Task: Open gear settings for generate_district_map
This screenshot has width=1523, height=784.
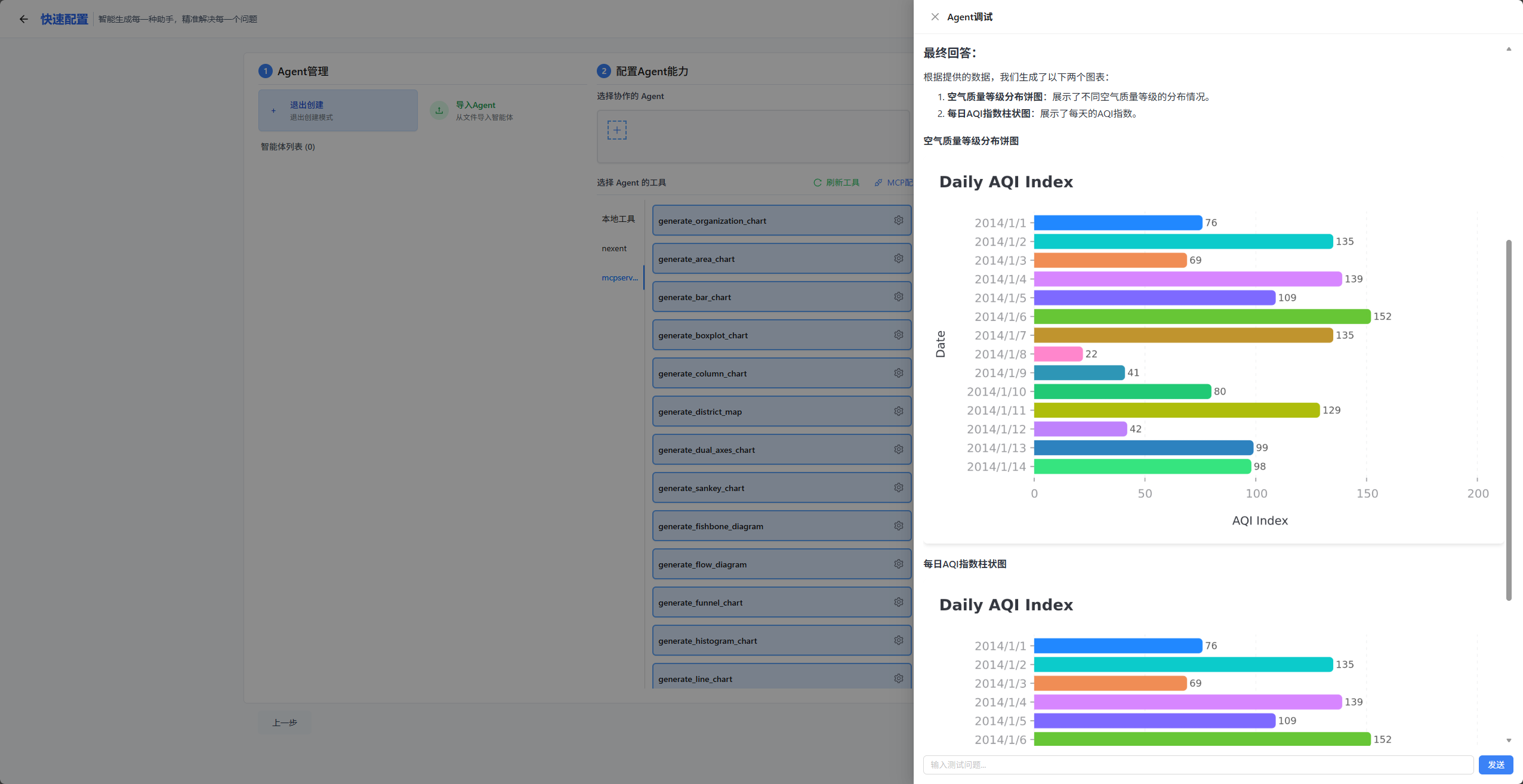Action: pos(898,411)
